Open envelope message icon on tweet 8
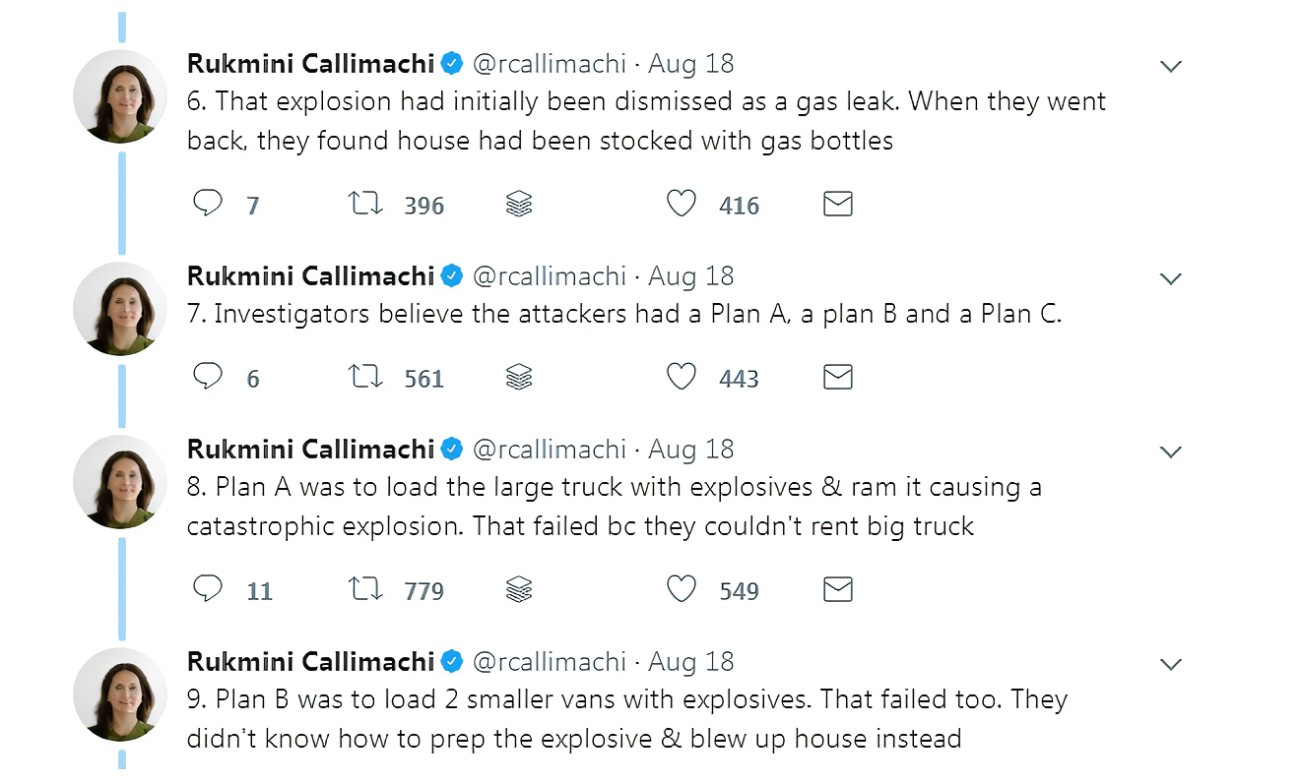 (x=837, y=590)
